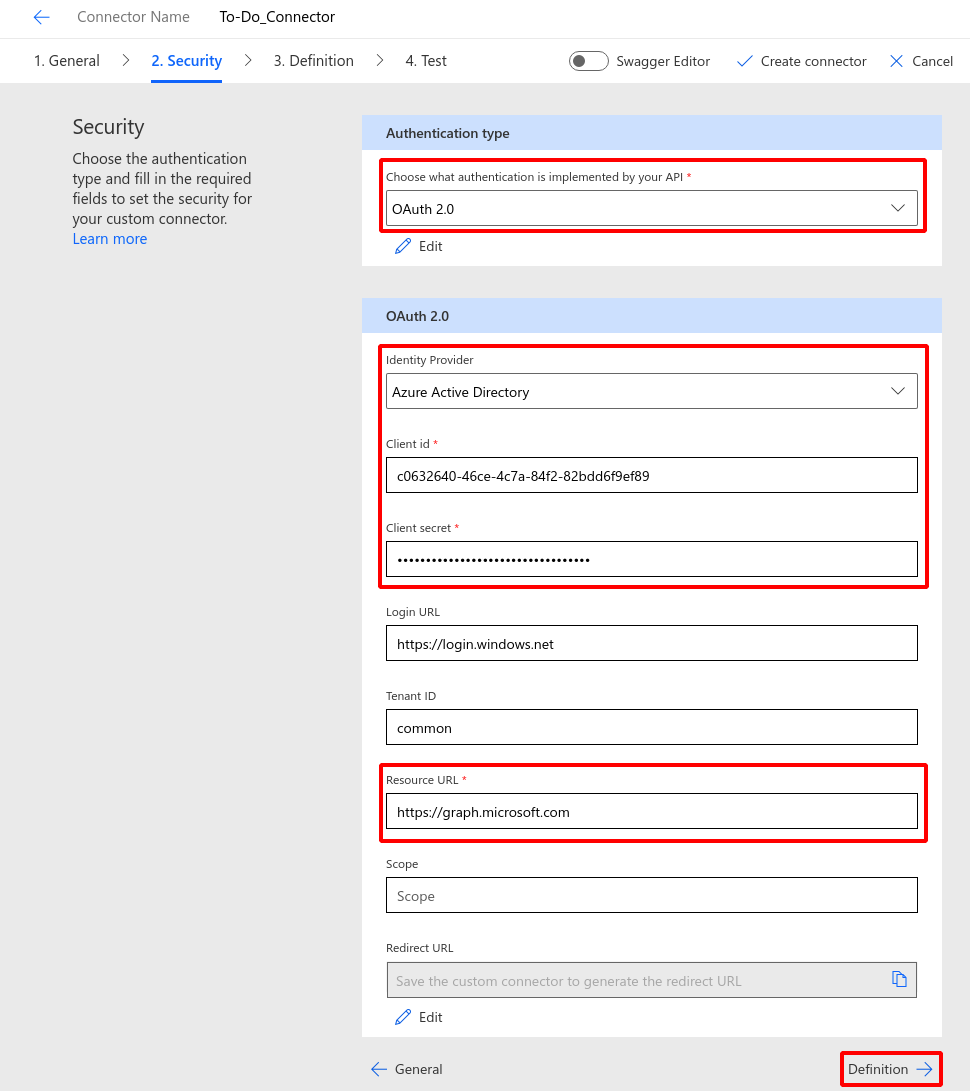Go to the 1. General step tab
The width and height of the screenshot is (970, 1091).
click(x=67, y=61)
